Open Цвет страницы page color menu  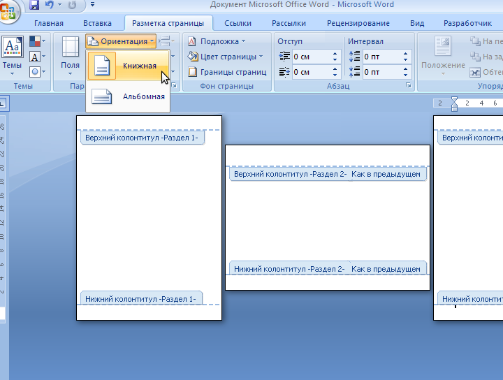225,57
